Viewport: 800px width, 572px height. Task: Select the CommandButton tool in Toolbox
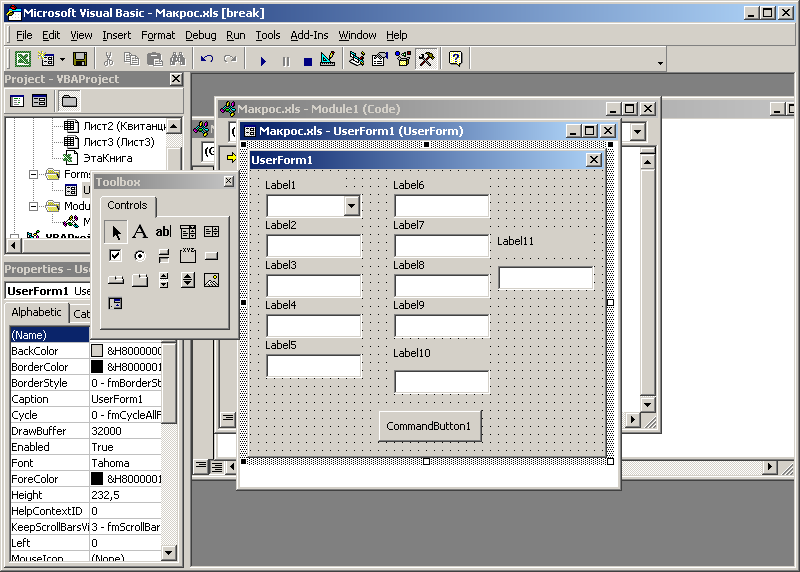pos(211,256)
